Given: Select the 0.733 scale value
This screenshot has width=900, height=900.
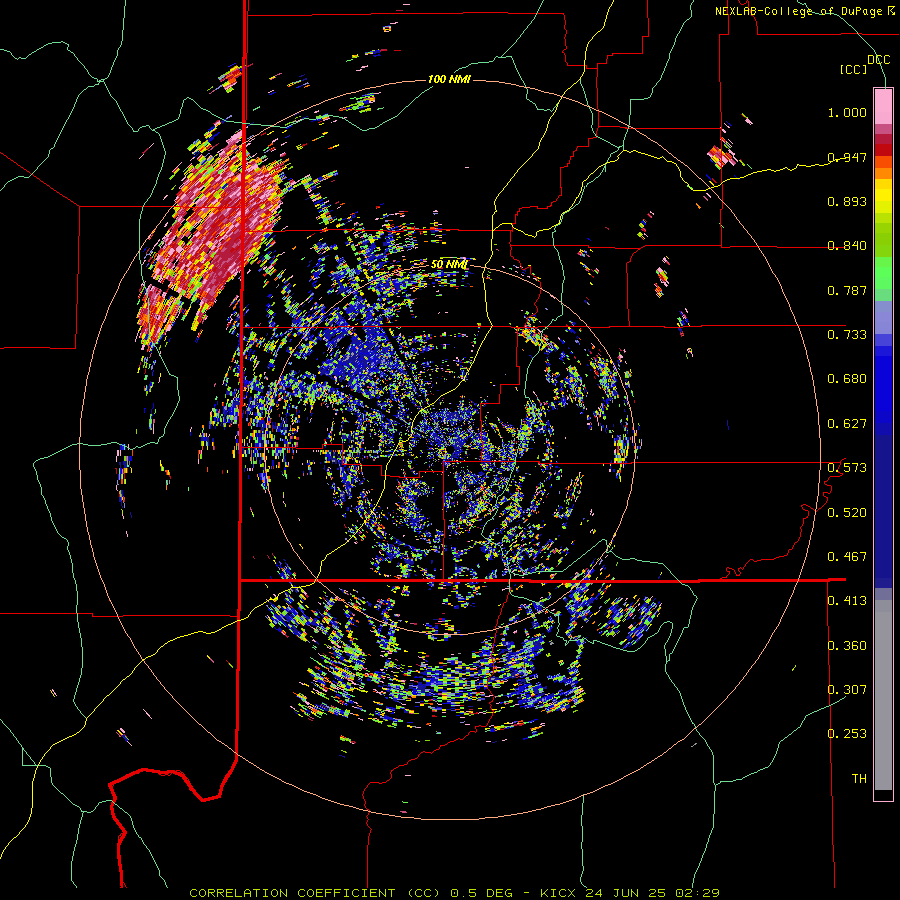Looking at the screenshot, I should tap(847, 335).
